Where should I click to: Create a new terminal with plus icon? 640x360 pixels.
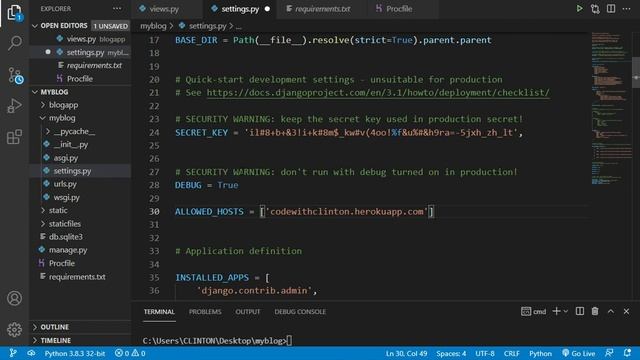[x=556, y=311]
